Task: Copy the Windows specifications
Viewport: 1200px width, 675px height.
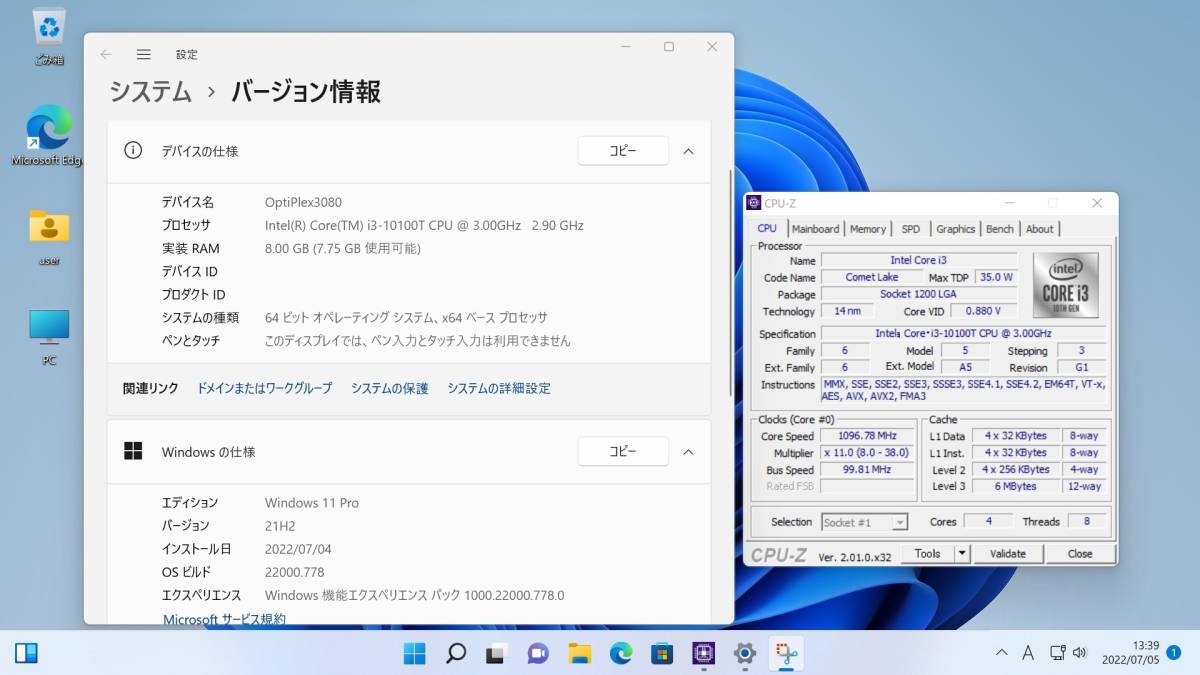Action: click(623, 452)
